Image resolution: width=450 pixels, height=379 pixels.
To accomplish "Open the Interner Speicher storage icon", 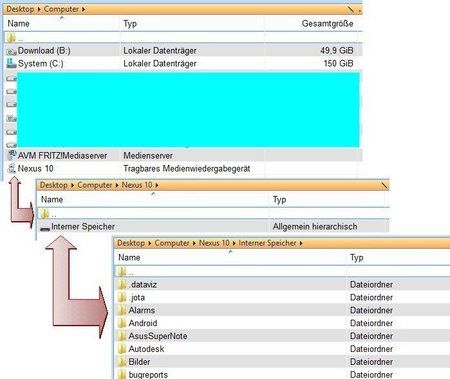I will 45,228.
